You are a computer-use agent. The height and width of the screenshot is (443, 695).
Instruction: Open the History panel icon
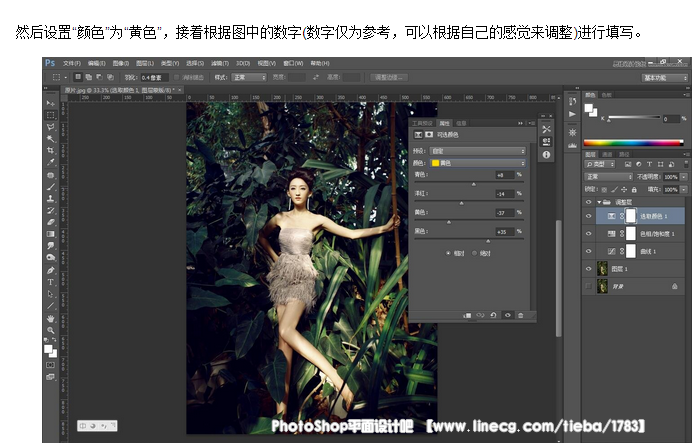(x=573, y=102)
